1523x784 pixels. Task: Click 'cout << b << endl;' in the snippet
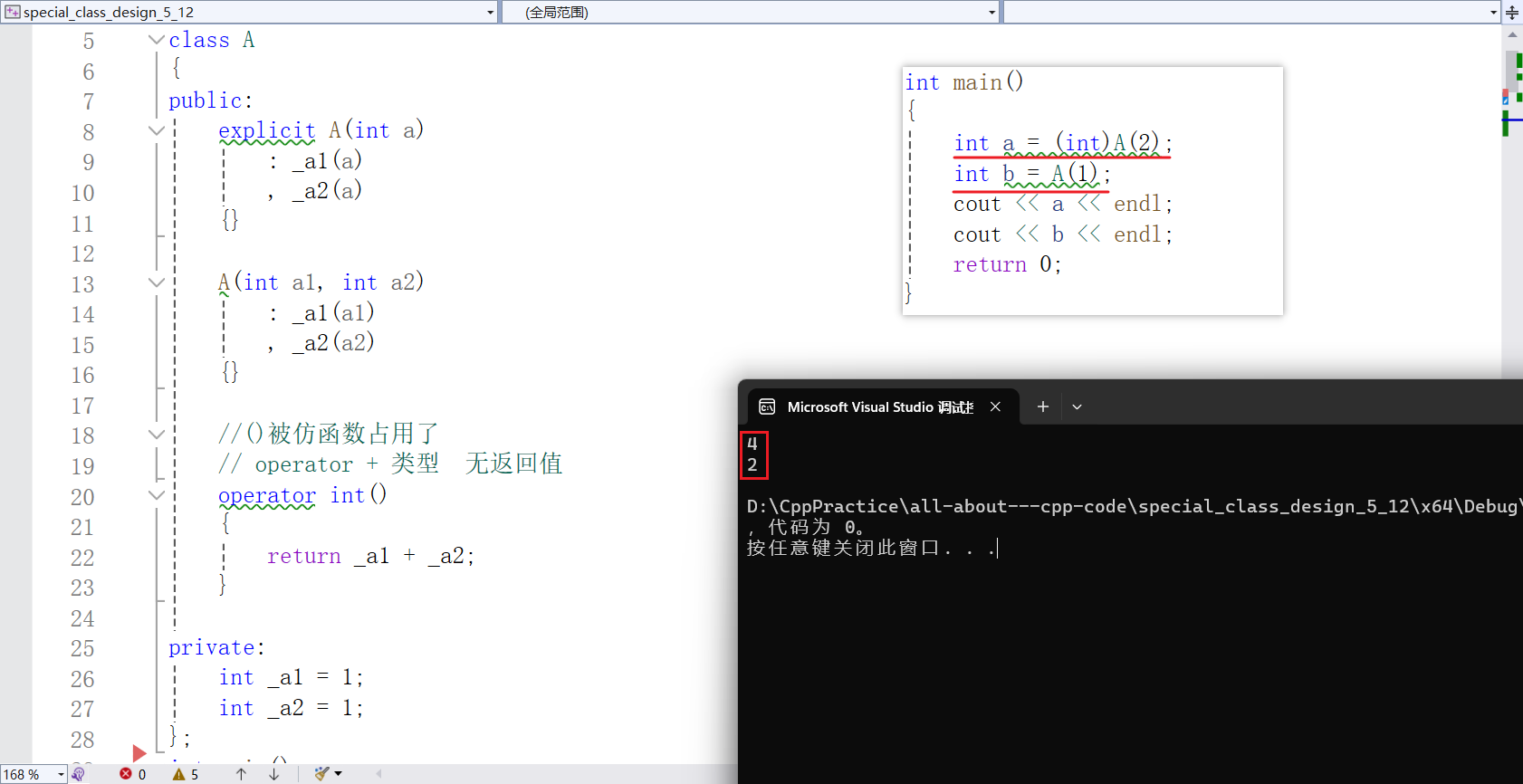pos(1063,234)
